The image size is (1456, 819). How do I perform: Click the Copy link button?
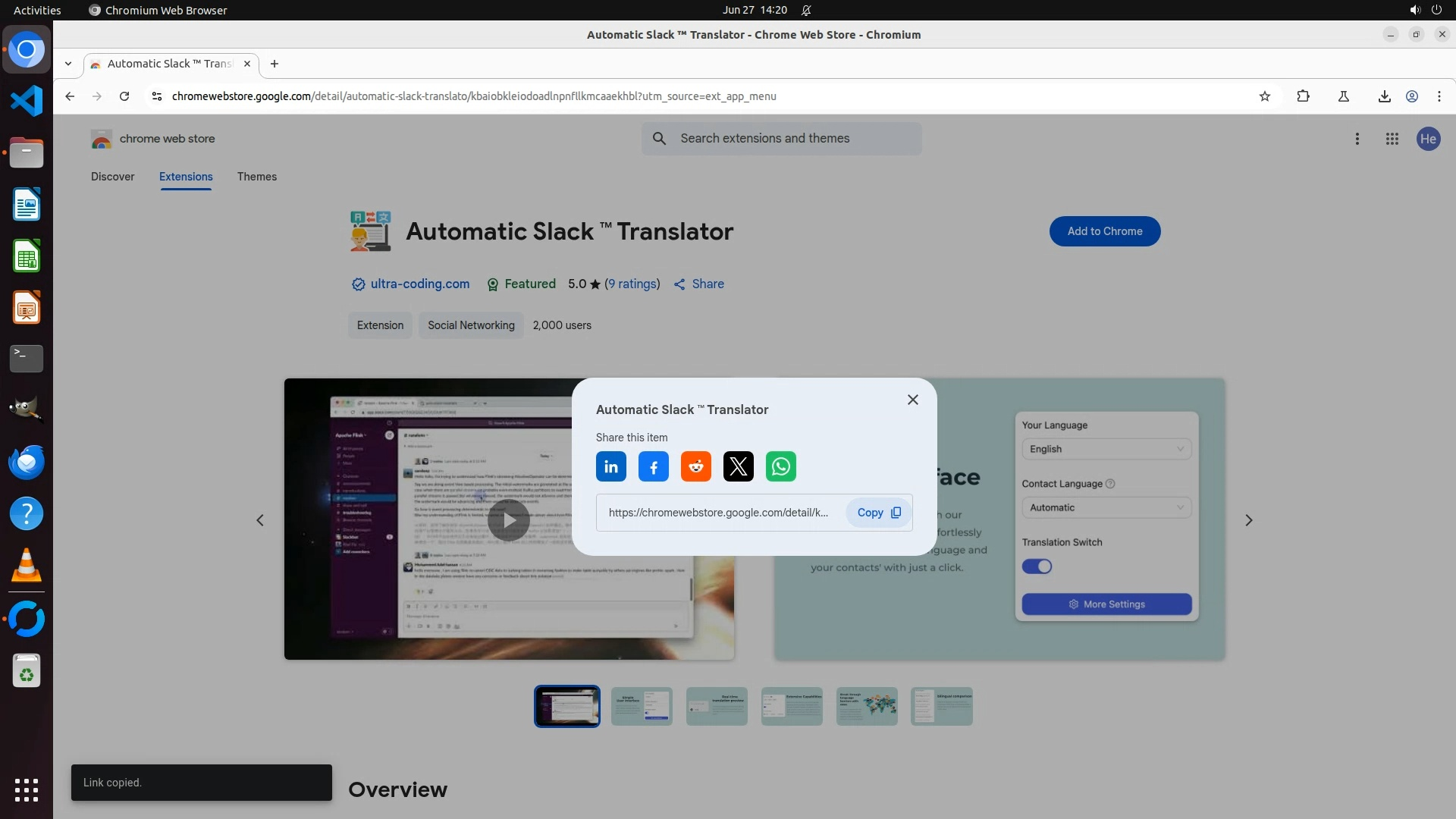(878, 513)
